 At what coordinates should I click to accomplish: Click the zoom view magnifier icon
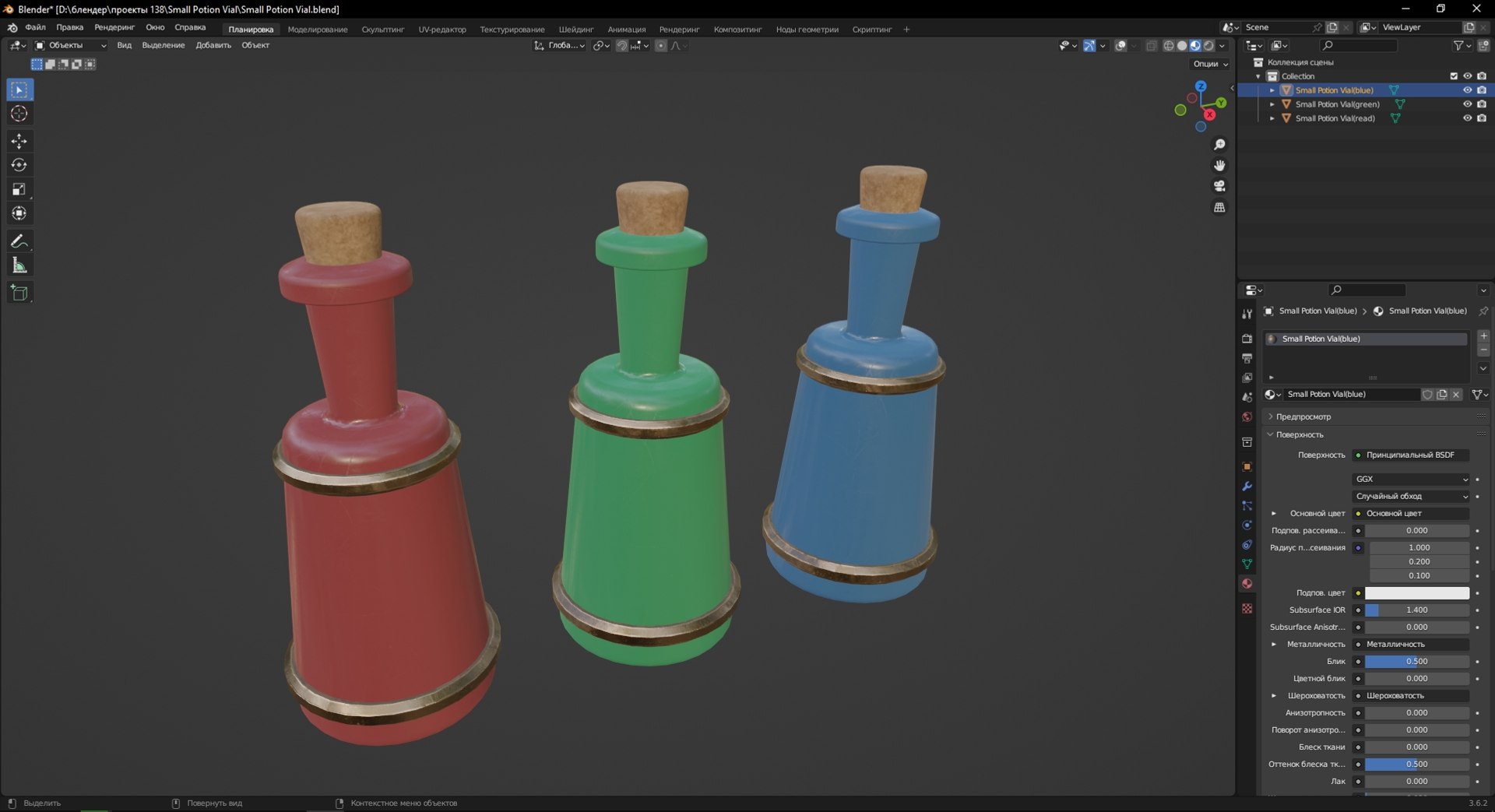coord(1219,145)
